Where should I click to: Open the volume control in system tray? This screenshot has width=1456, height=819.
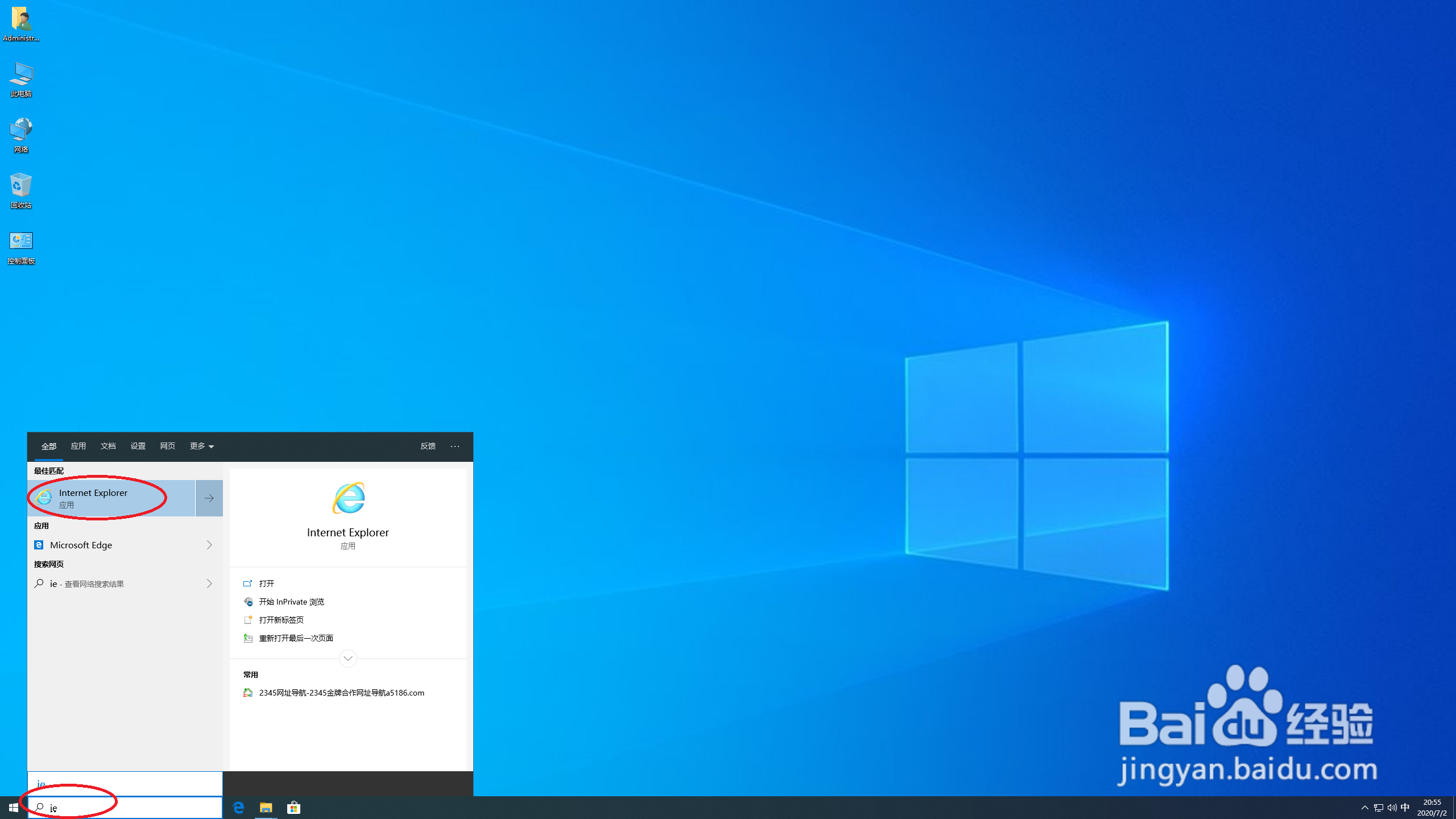pyautogui.click(x=1392, y=807)
